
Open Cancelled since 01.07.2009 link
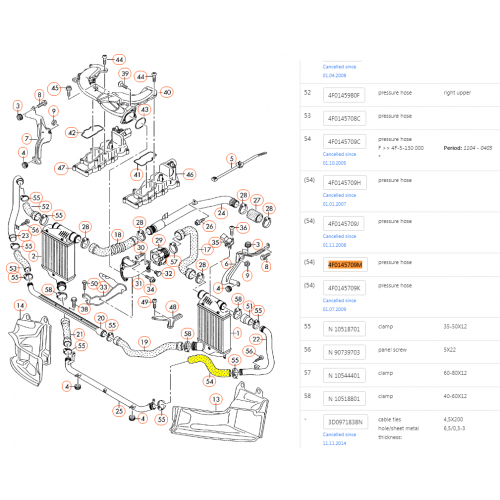[339, 305]
